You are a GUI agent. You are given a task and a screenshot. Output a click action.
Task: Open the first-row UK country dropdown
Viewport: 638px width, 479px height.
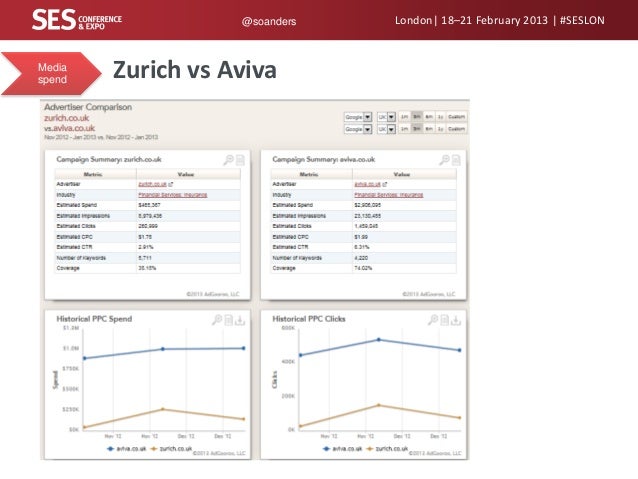coord(386,117)
